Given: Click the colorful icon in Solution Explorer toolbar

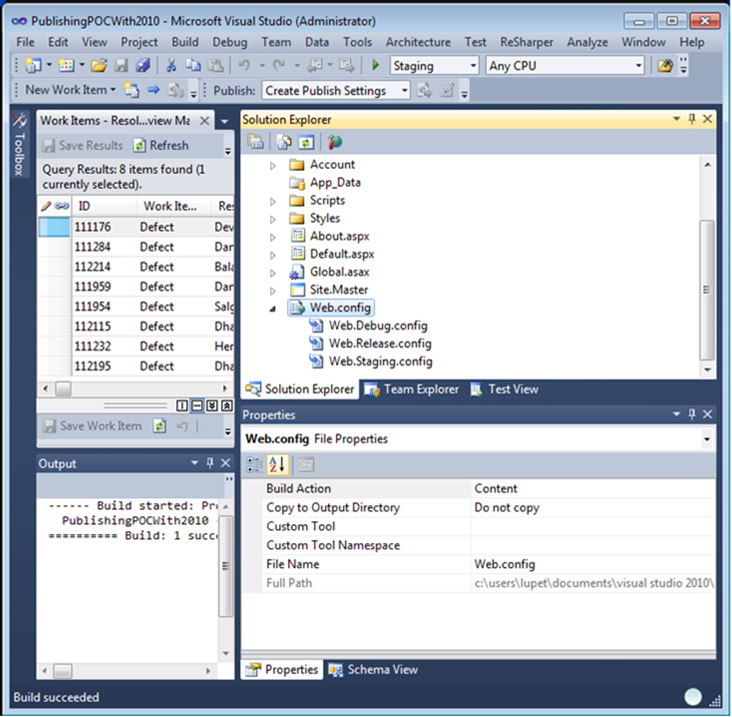Looking at the screenshot, I should click(x=335, y=142).
